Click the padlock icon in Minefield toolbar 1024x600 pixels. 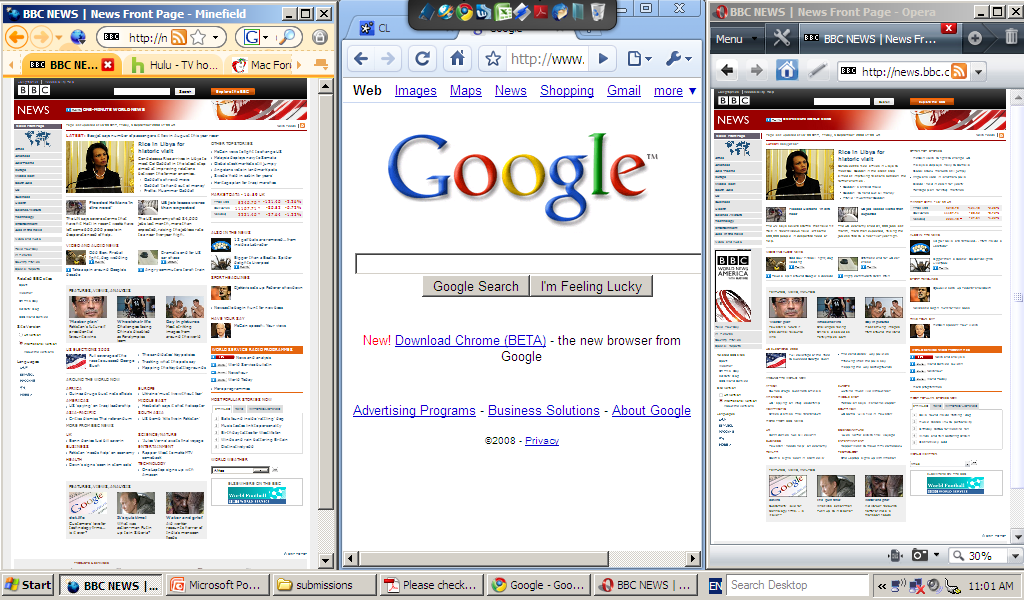[319, 37]
